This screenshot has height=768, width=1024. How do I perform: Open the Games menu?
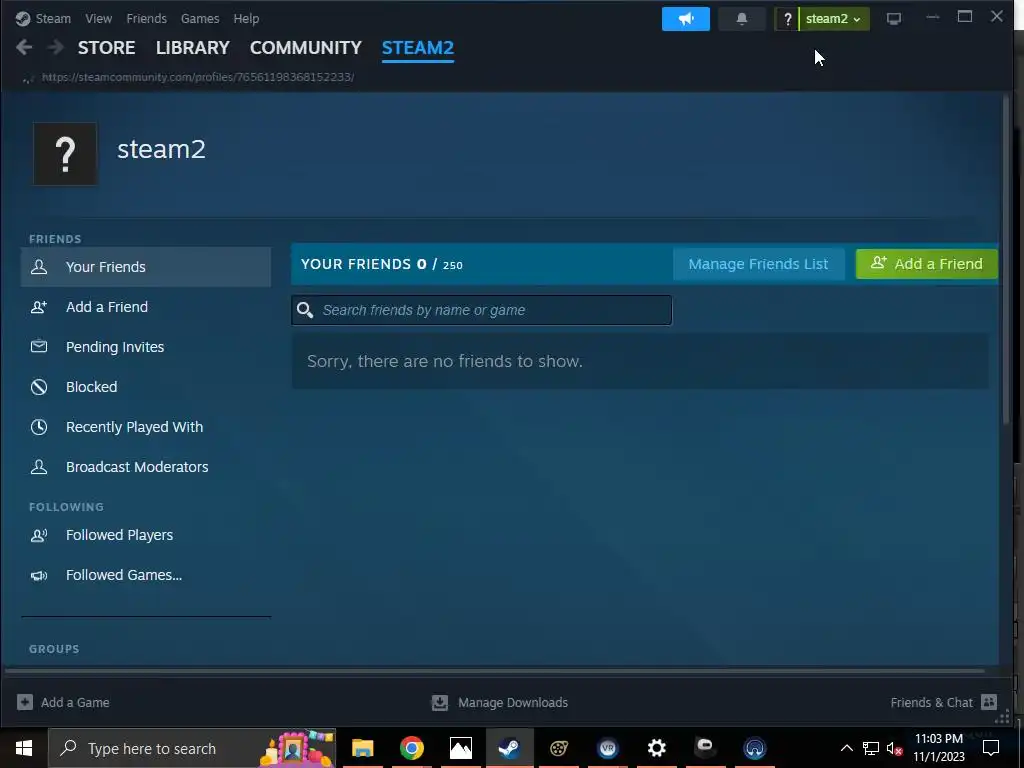click(x=200, y=19)
